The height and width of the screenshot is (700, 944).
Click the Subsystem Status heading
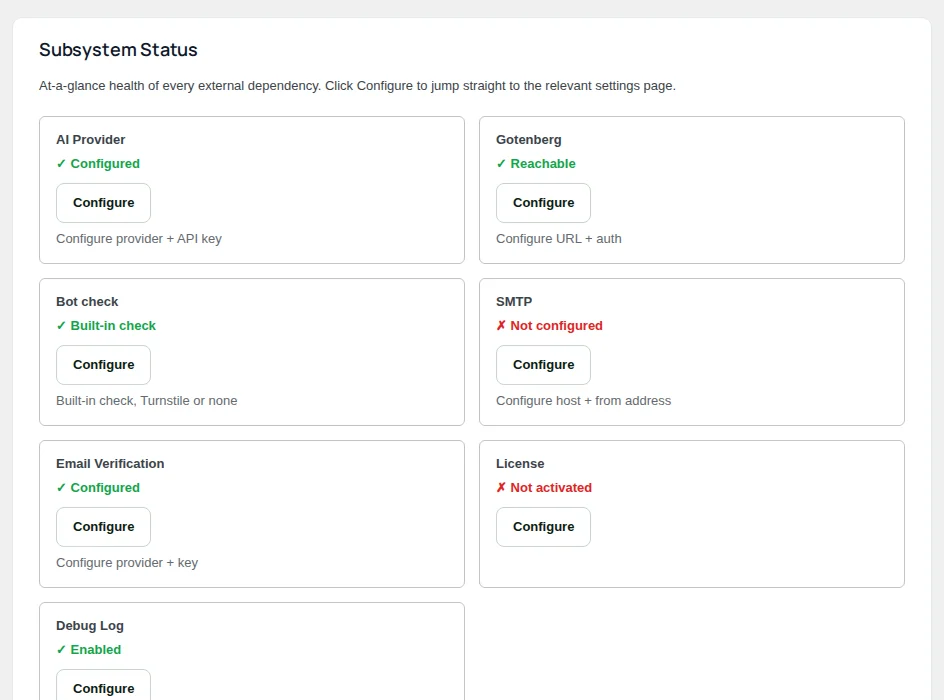coord(118,50)
